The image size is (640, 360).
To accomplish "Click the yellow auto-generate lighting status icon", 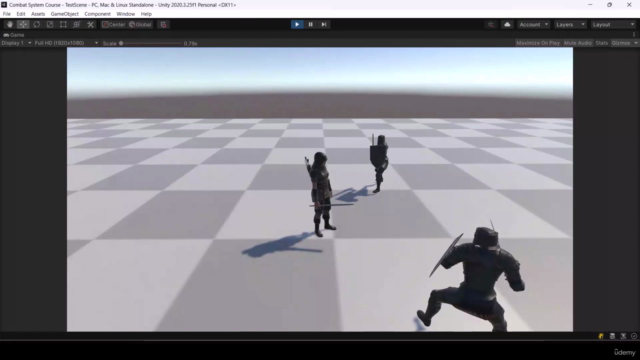I will 601,336.
